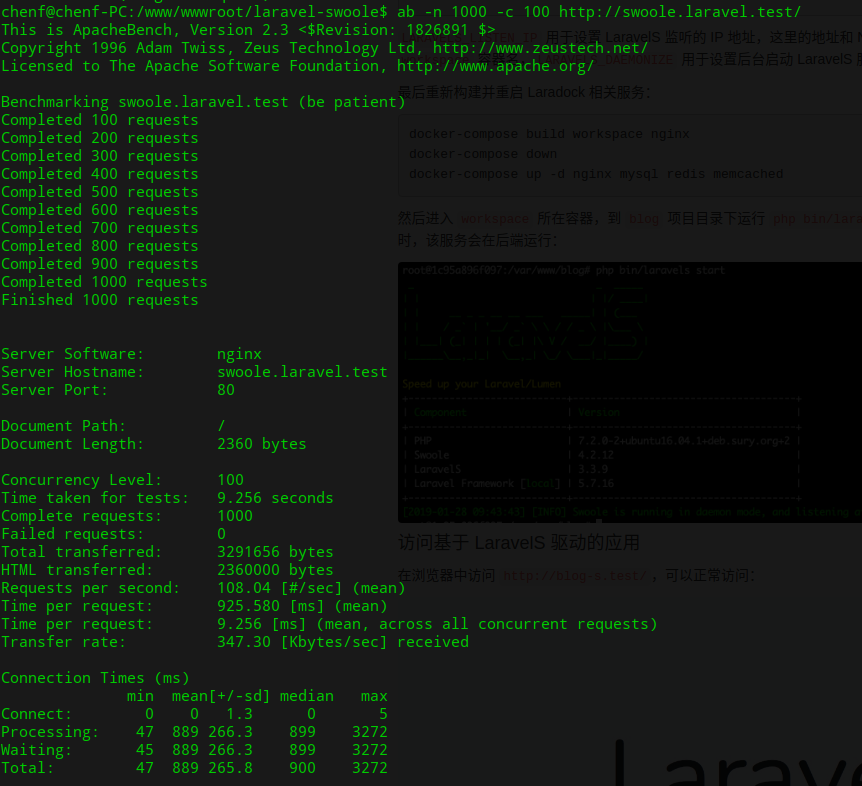
Task: Click the http://www.zeustech.net/ link in the terminal
Action: click(540, 48)
